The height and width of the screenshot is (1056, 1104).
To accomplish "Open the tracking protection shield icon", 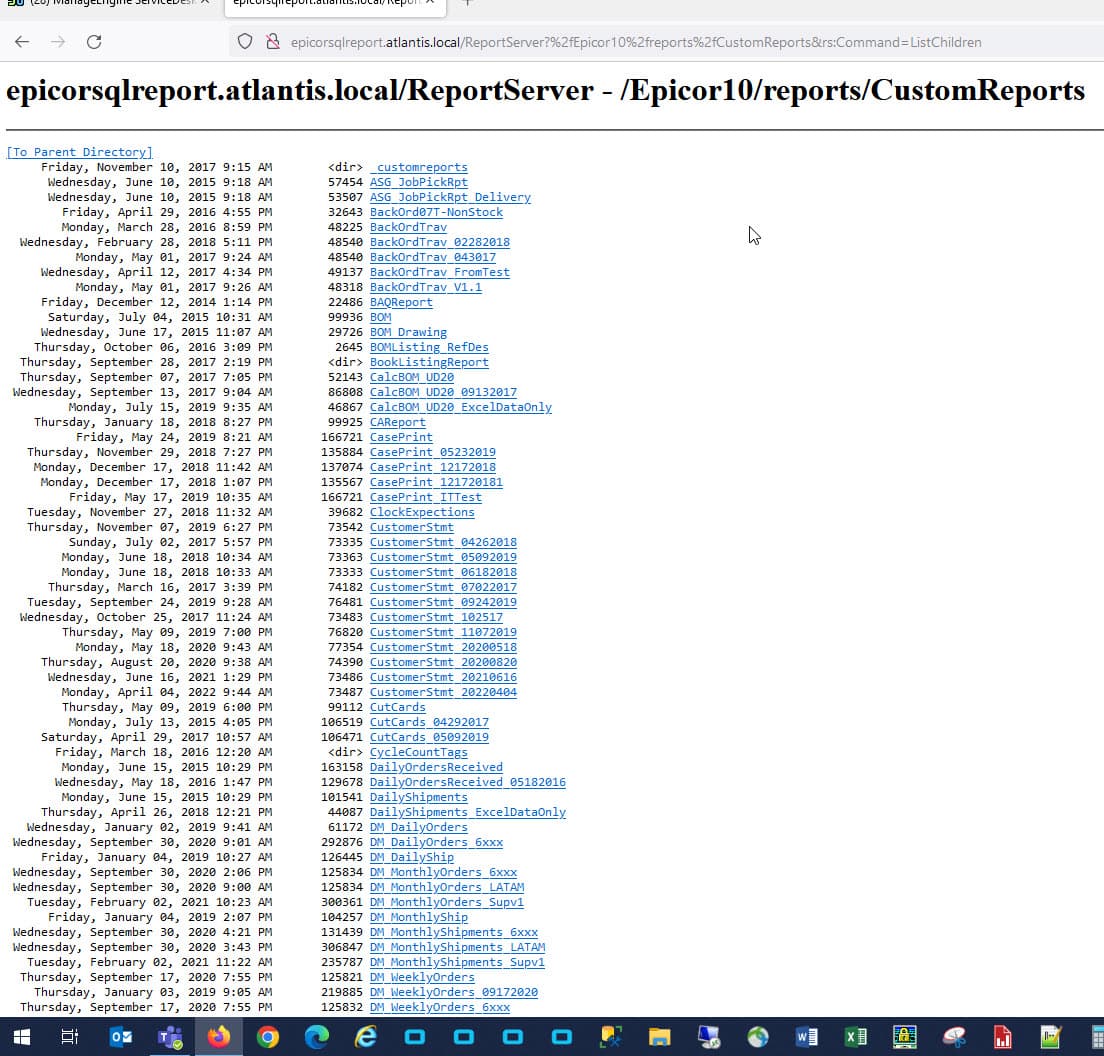I will click(244, 42).
